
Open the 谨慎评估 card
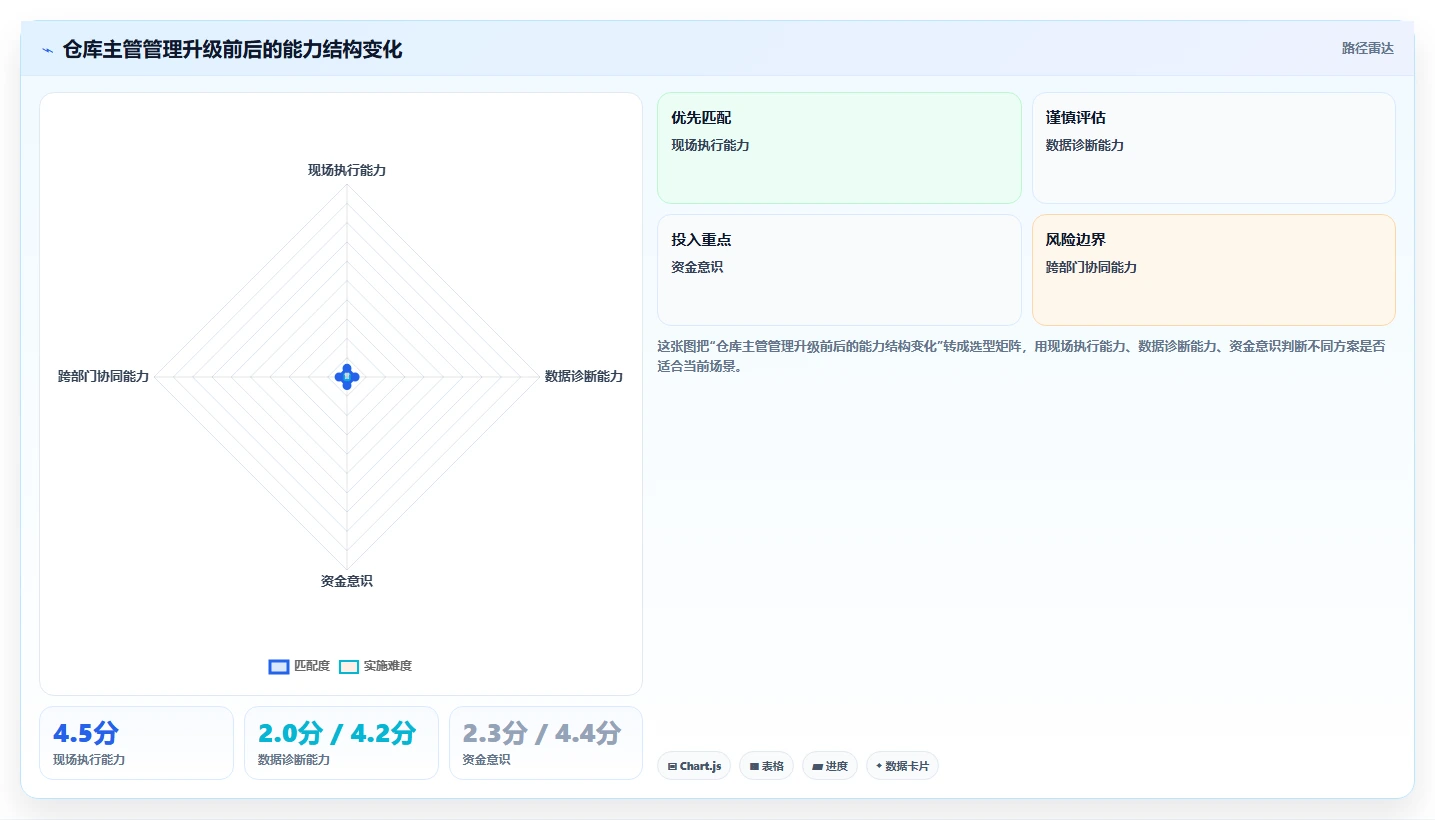pos(1213,148)
